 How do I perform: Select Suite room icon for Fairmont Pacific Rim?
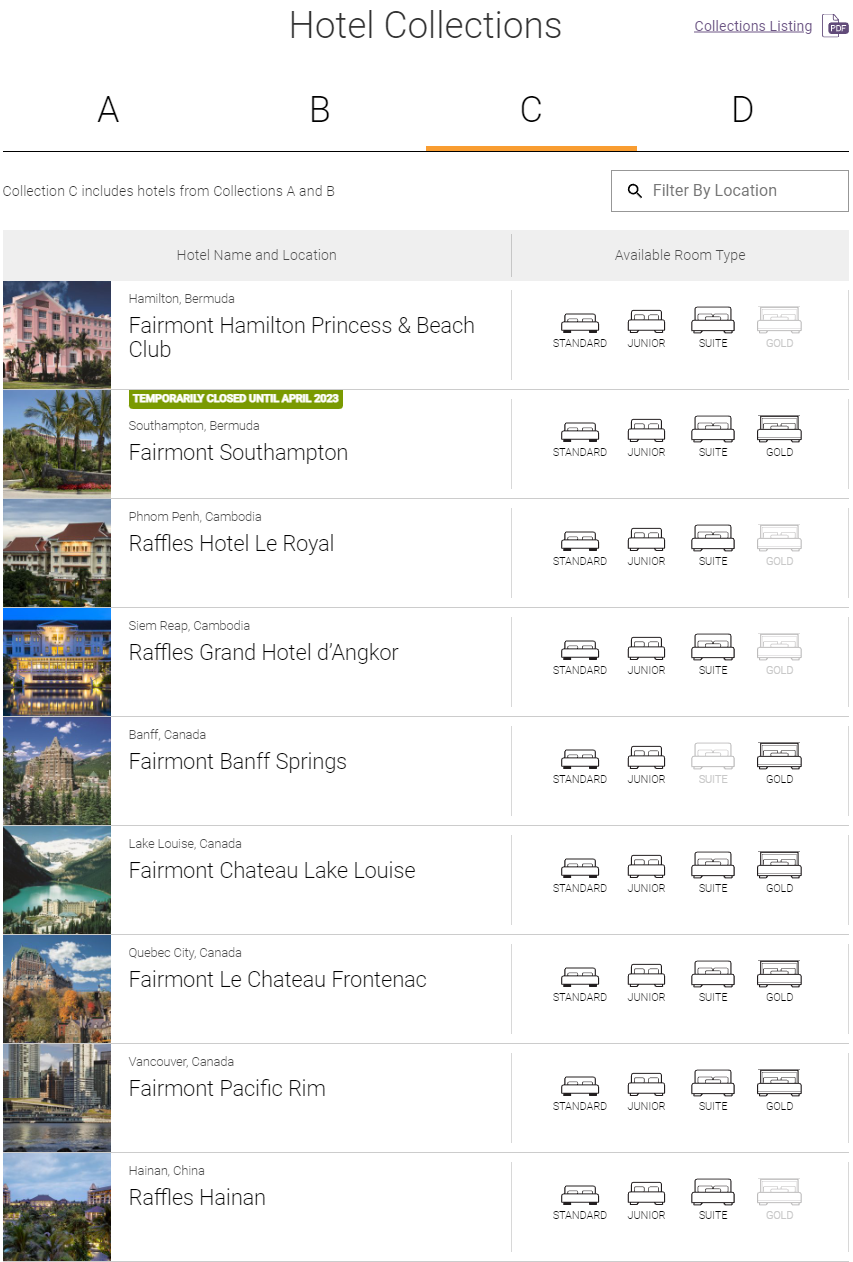(712, 1083)
